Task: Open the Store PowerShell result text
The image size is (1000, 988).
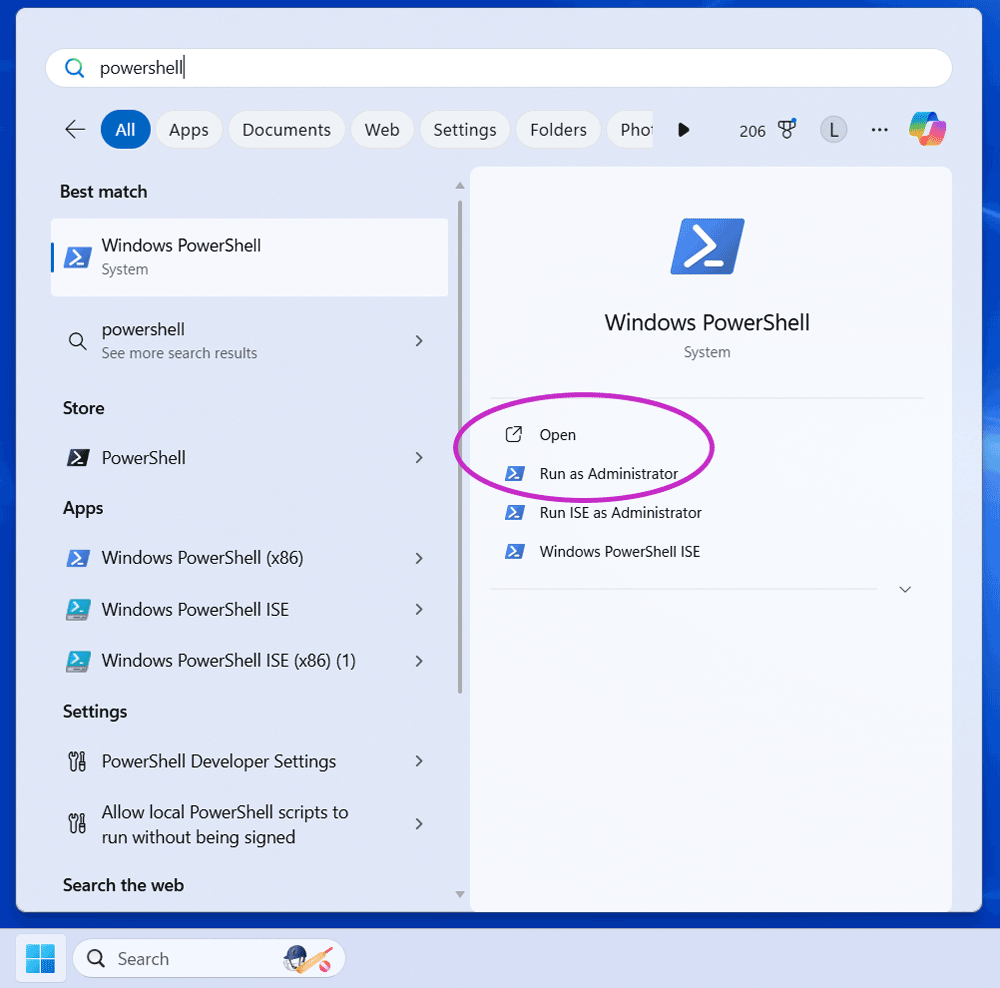Action: (143, 458)
